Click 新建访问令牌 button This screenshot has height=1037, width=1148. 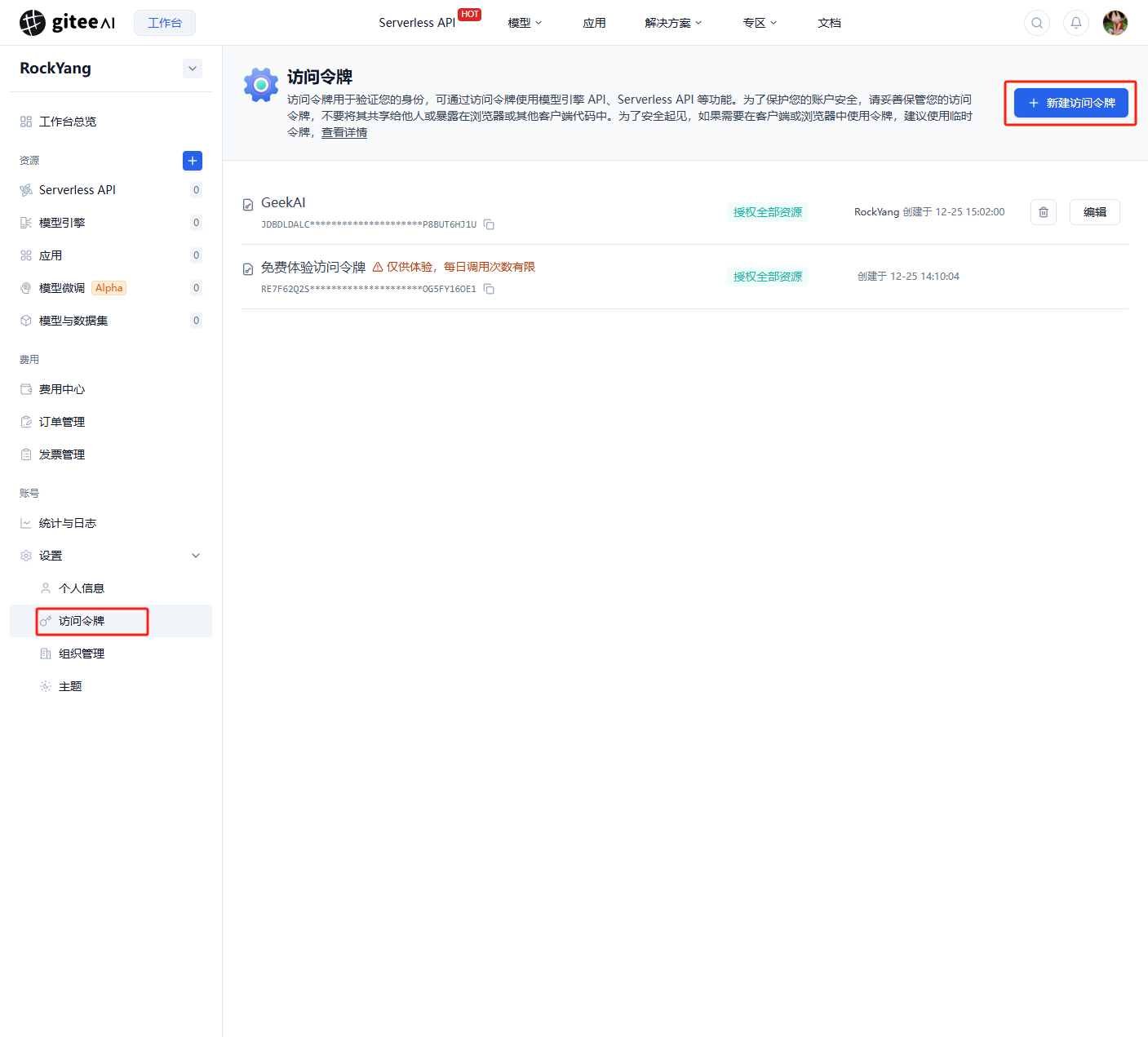[x=1071, y=103]
